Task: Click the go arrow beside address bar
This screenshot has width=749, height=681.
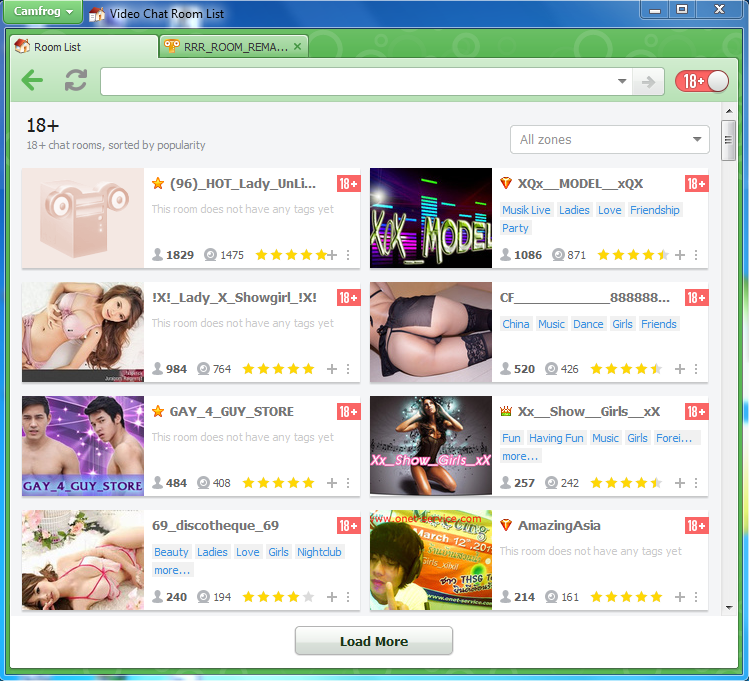Action: tap(648, 82)
